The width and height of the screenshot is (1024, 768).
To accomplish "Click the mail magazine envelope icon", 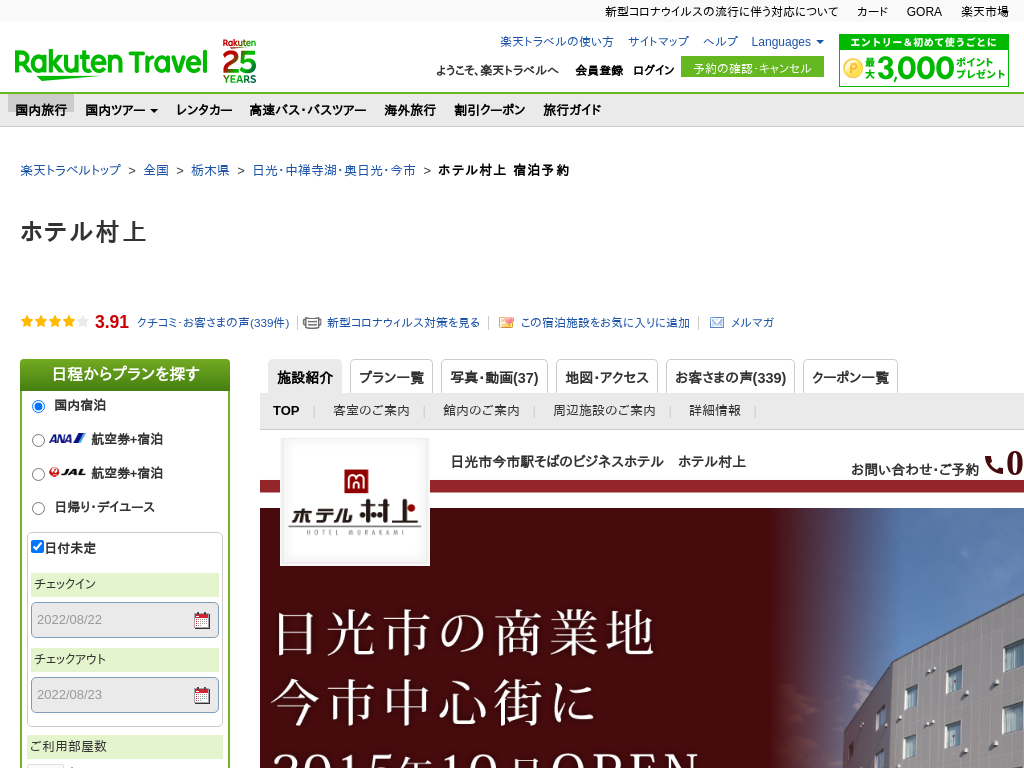I will [x=716, y=323].
